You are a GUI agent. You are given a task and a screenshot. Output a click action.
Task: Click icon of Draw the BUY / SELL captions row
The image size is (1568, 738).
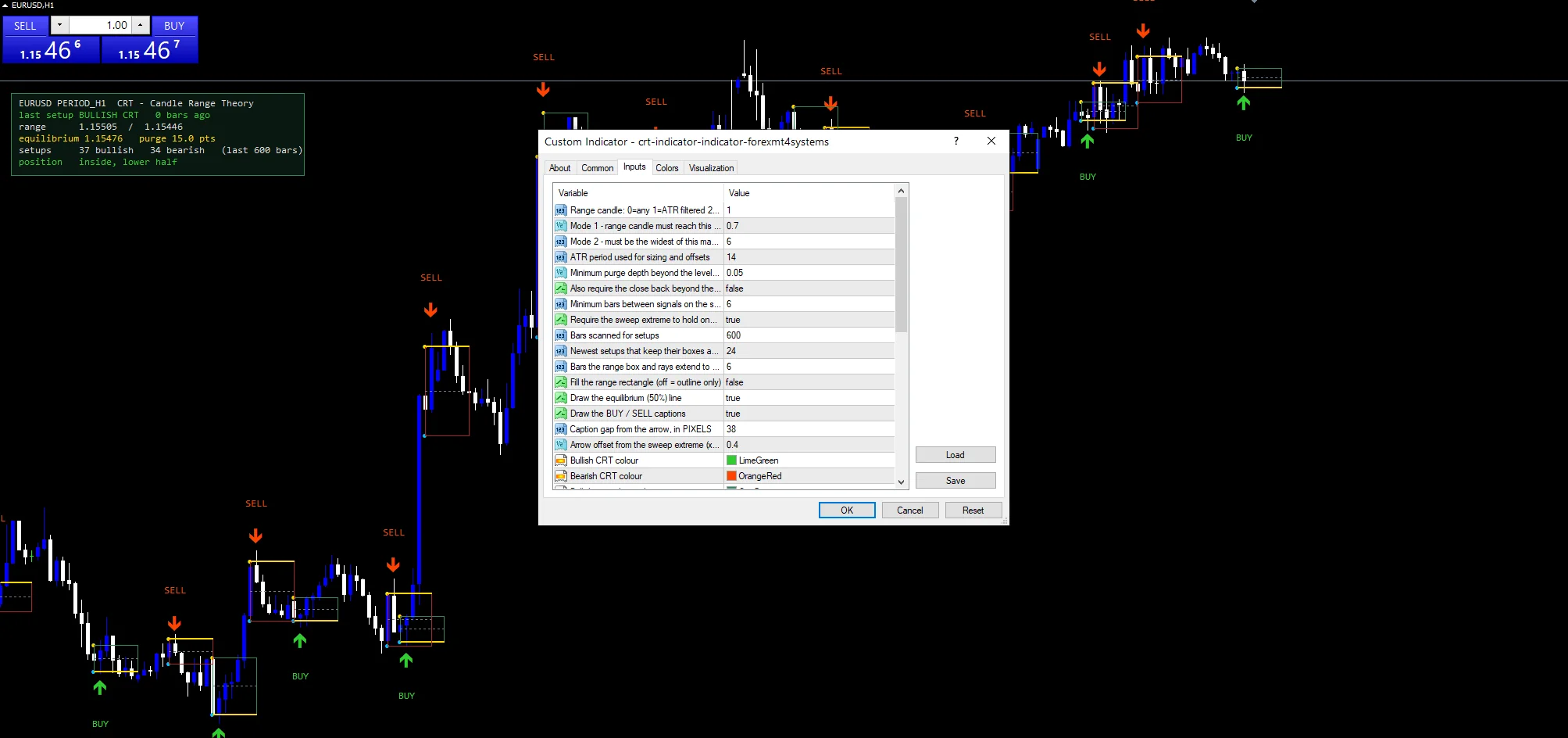(x=560, y=414)
